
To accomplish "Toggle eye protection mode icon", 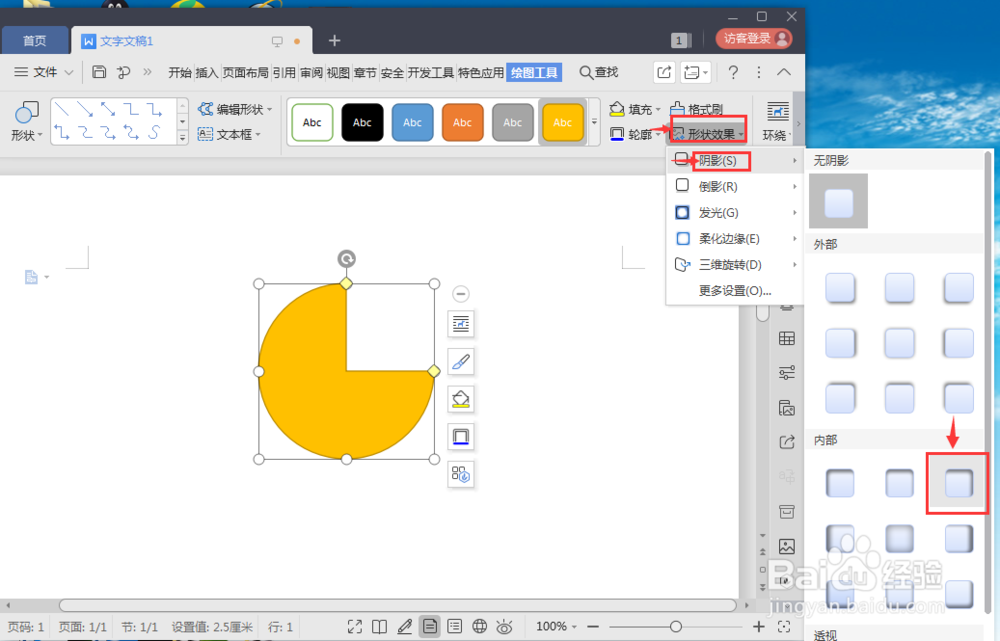I will point(504,627).
